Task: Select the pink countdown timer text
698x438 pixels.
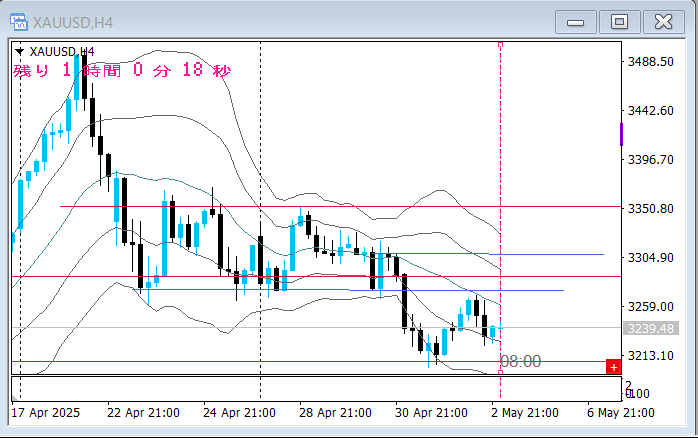Action: (x=121, y=71)
